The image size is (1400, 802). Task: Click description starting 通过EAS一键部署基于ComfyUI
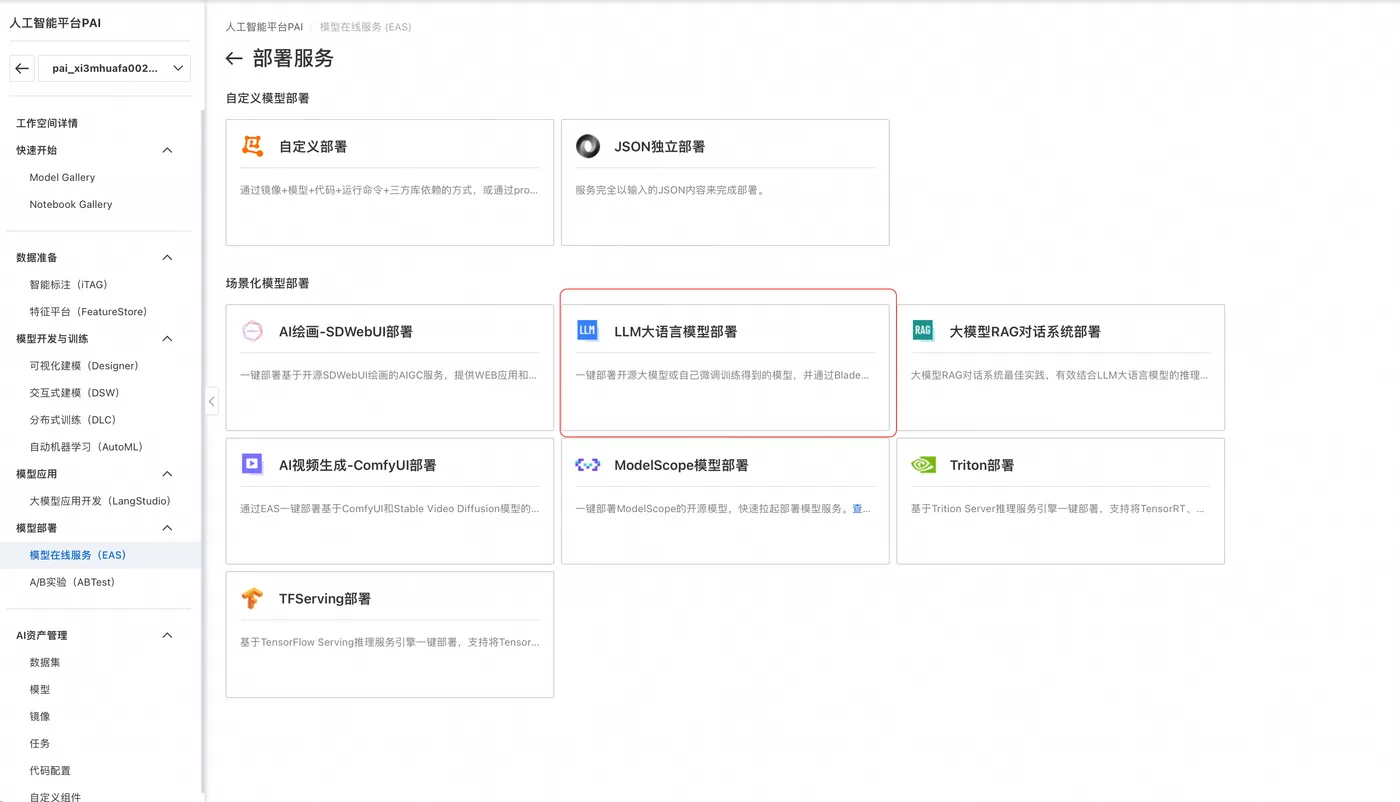[x=389, y=508]
